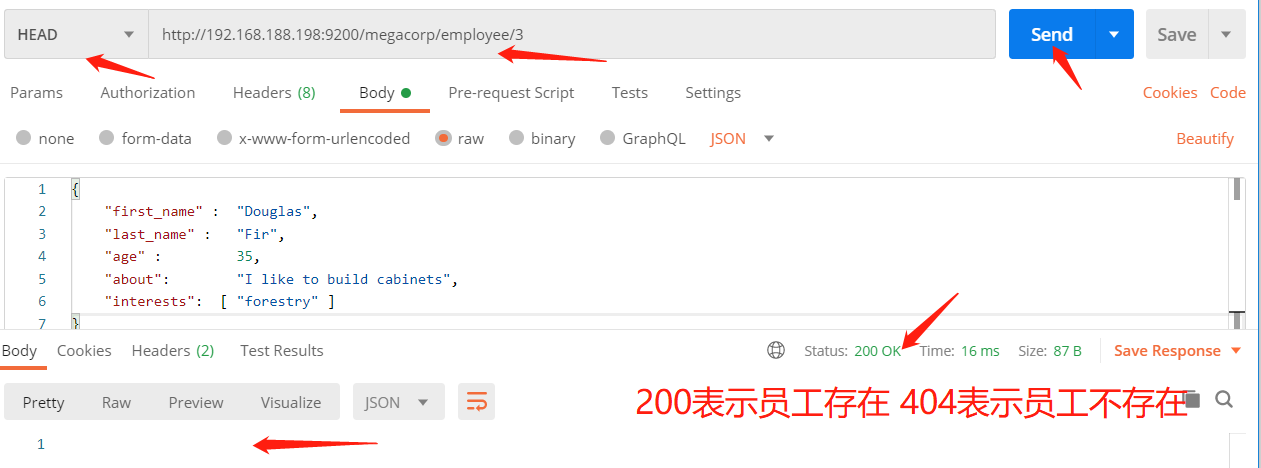1261x468 pixels.
Task: Open the Send options arrow
Action: point(1115,34)
